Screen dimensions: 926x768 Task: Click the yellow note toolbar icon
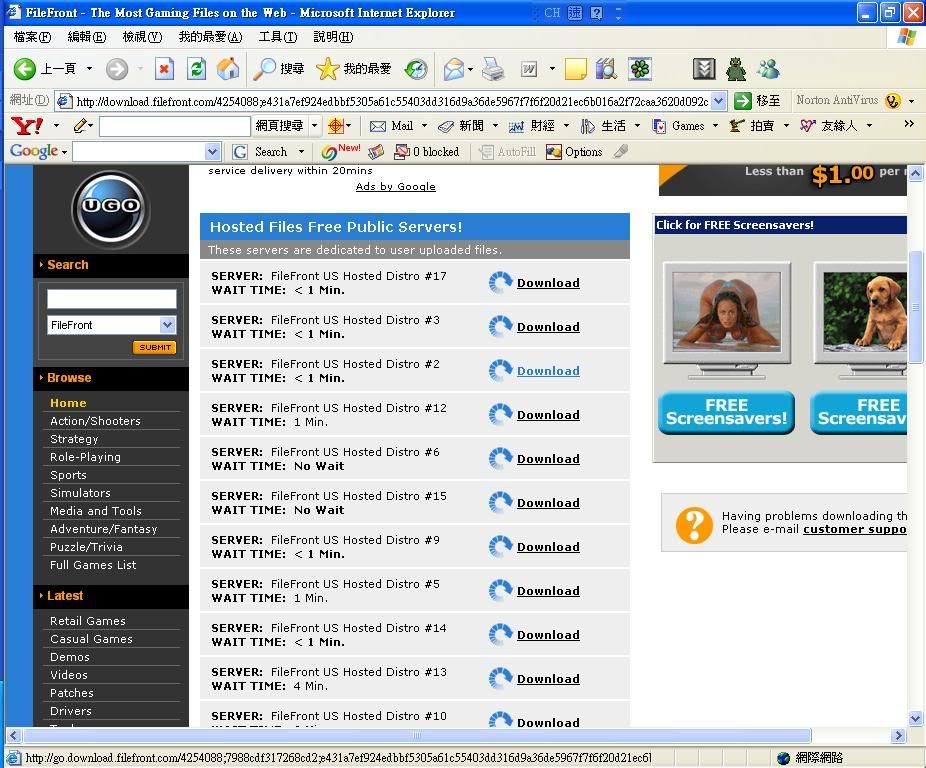[576, 69]
